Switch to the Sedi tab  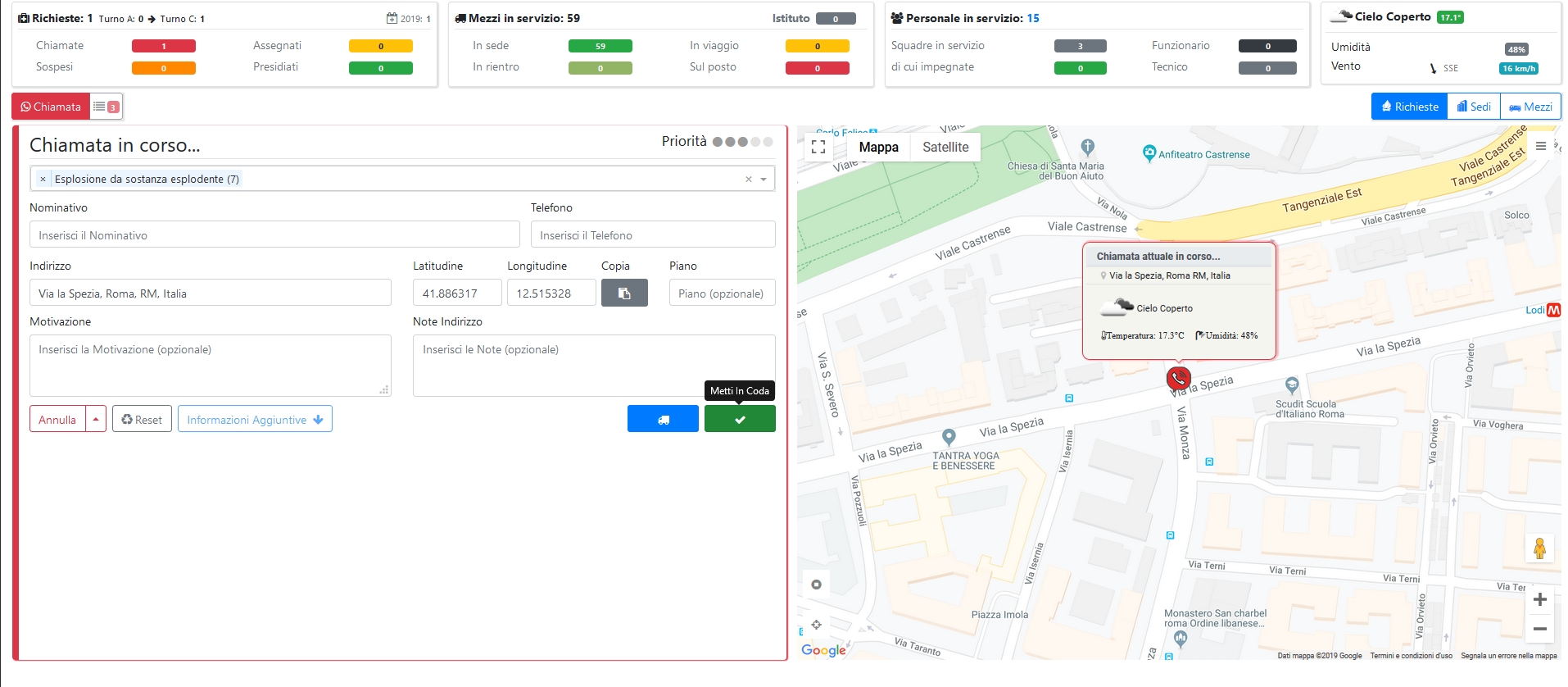pyautogui.click(x=1474, y=107)
